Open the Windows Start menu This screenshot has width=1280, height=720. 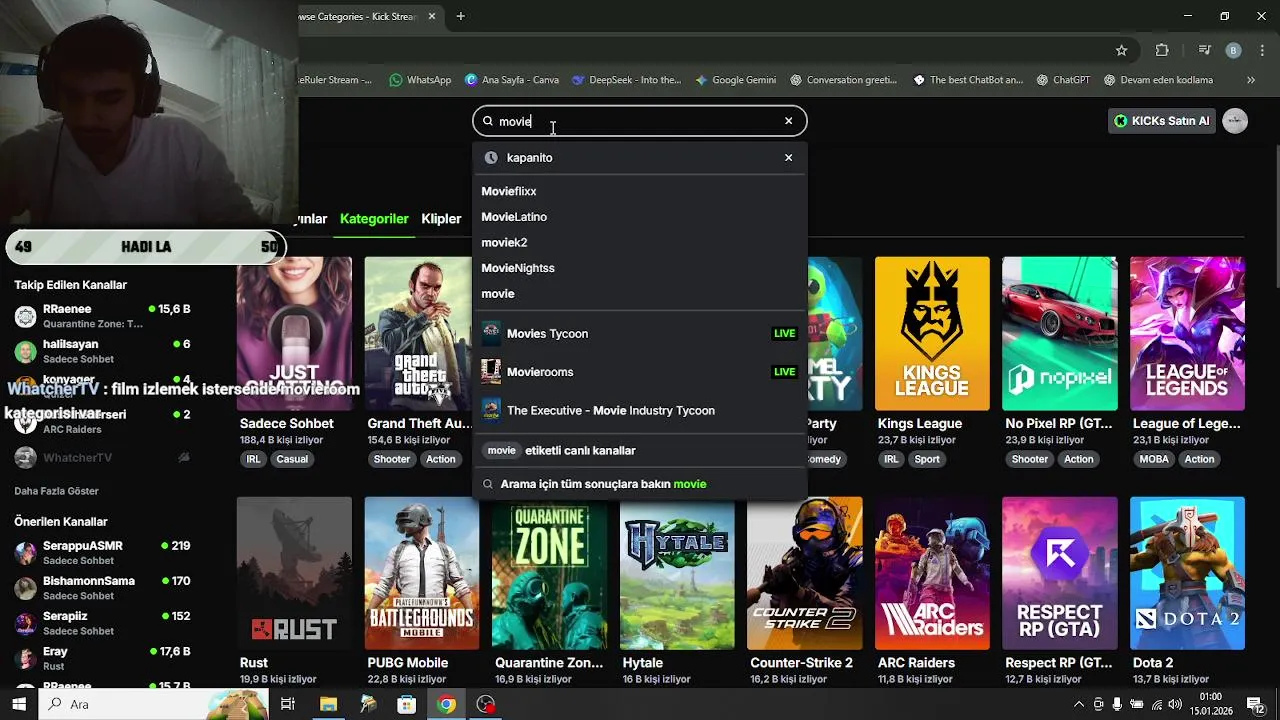click(x=19, y=704)
